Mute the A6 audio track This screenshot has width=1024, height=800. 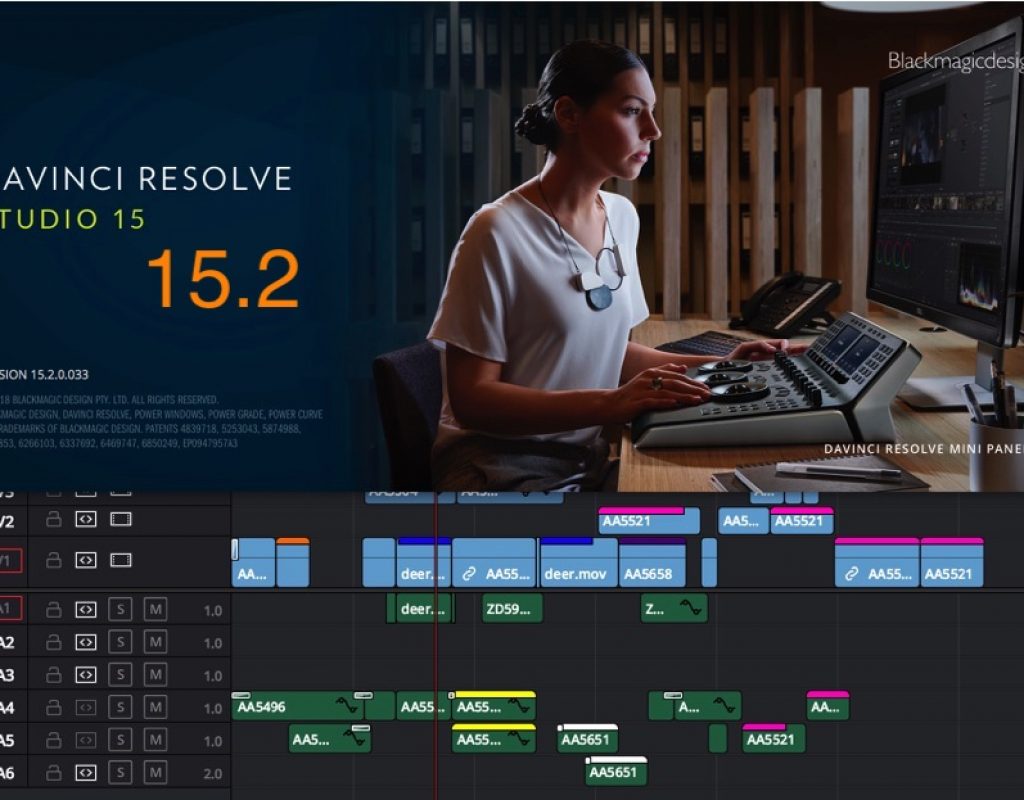coord(155,773)
